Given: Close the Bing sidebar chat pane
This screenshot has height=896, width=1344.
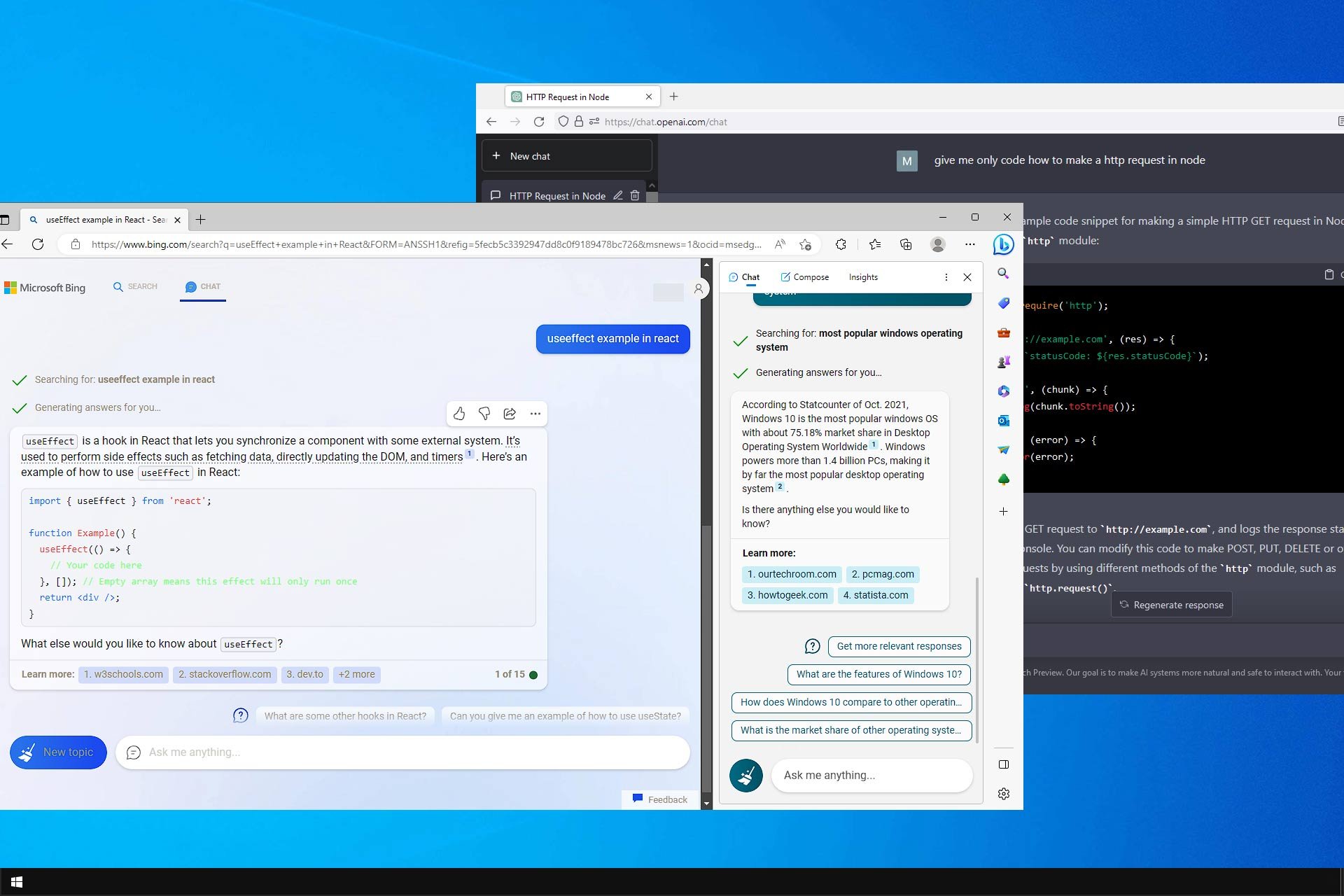Looking at the screenshot, I should click(x=967, y=277).
